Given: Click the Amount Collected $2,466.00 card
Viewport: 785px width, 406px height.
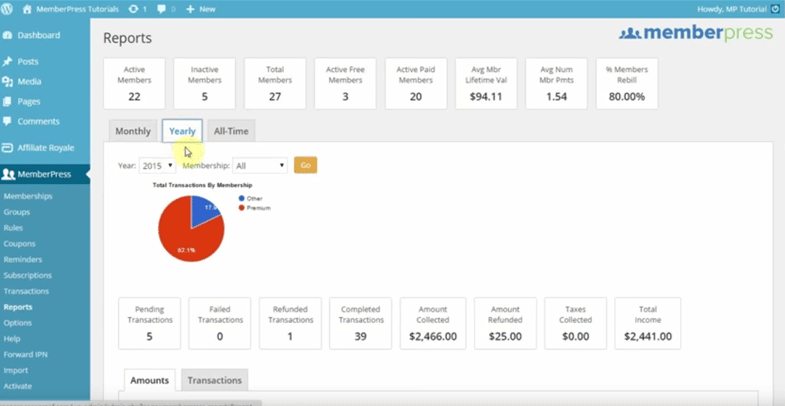Looking at the screenshot, I should 433,323.
